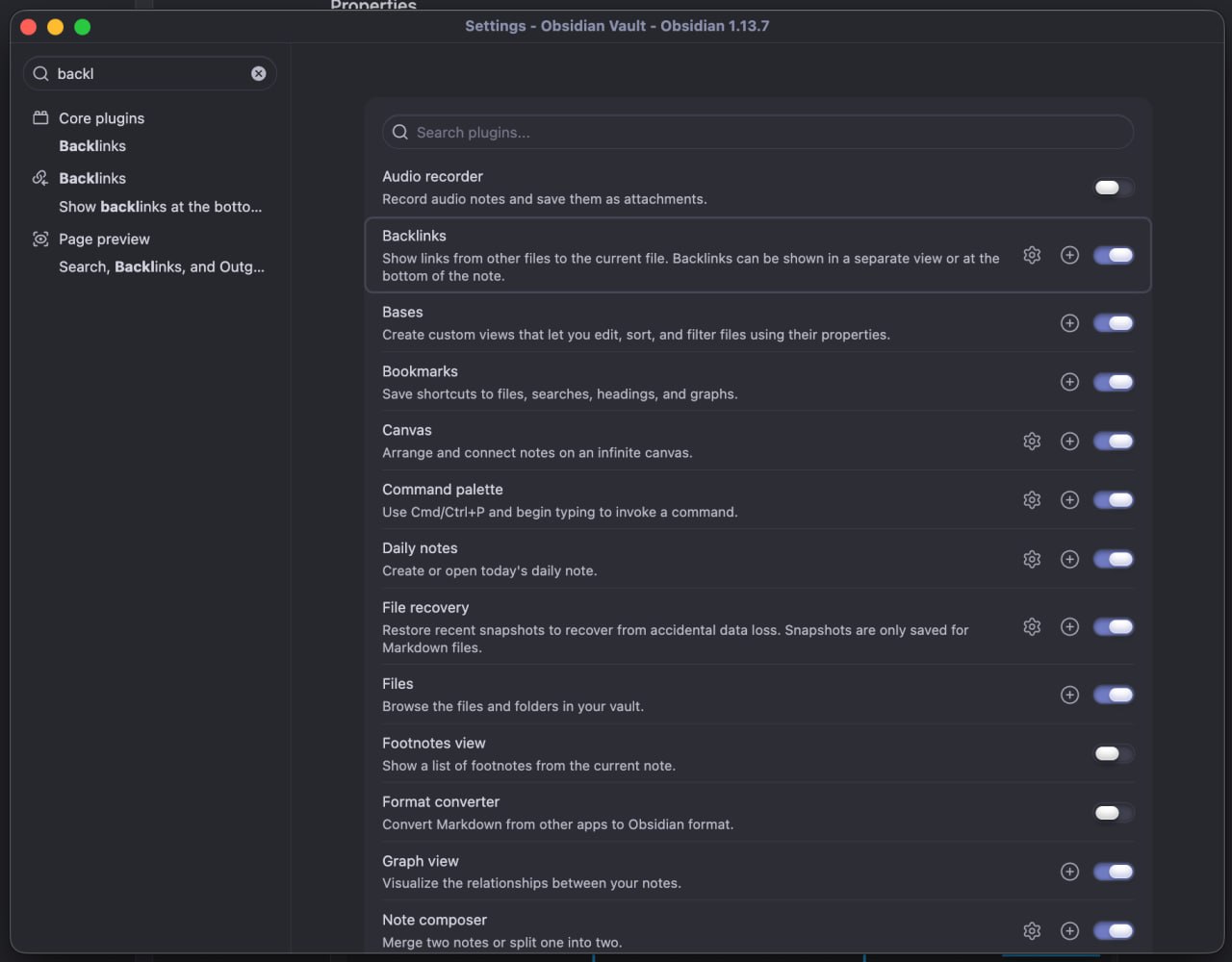
Task: Open Daily notes options gear
Action: (x=1032, y=559)
